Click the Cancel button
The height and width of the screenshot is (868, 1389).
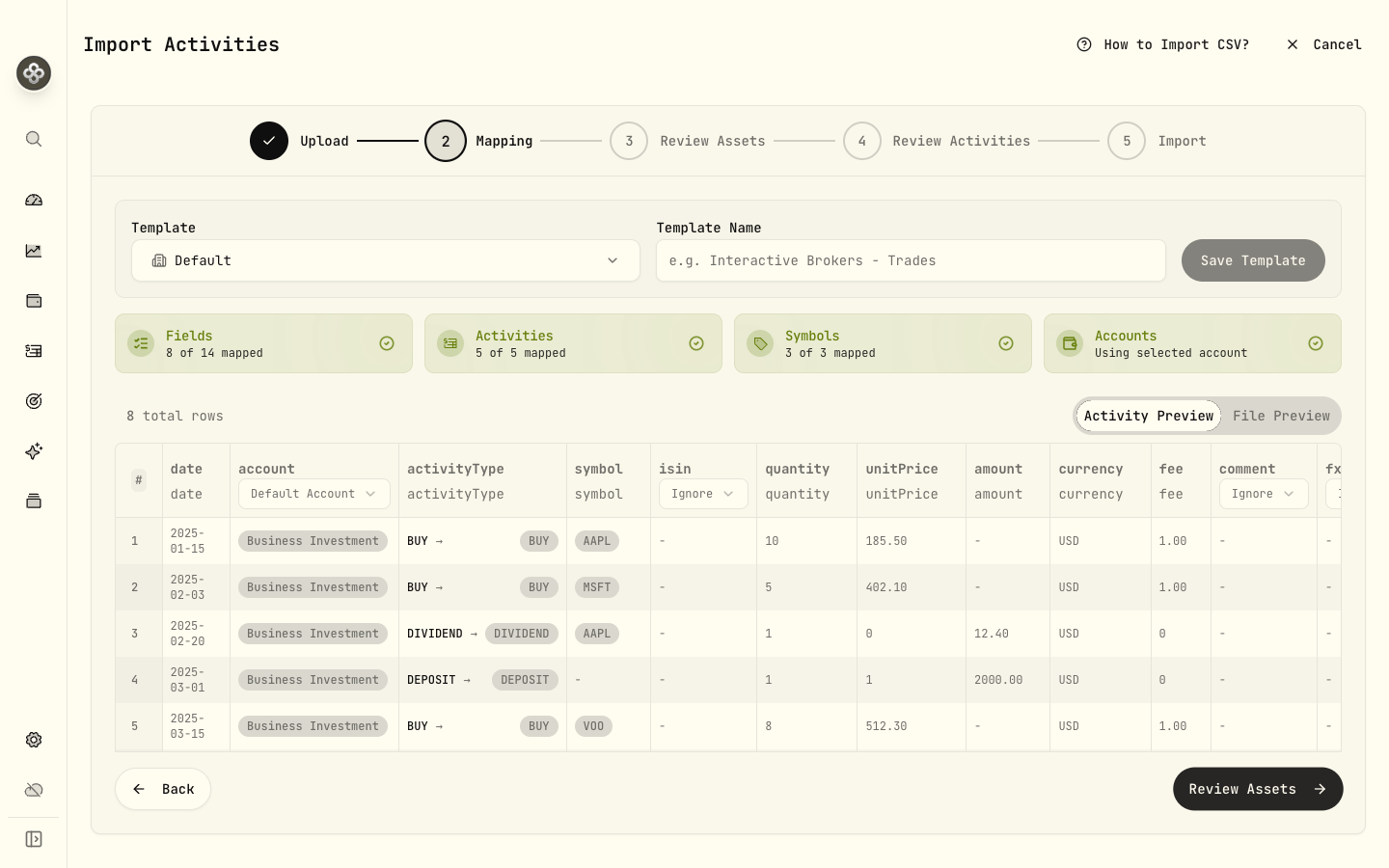1324,44
